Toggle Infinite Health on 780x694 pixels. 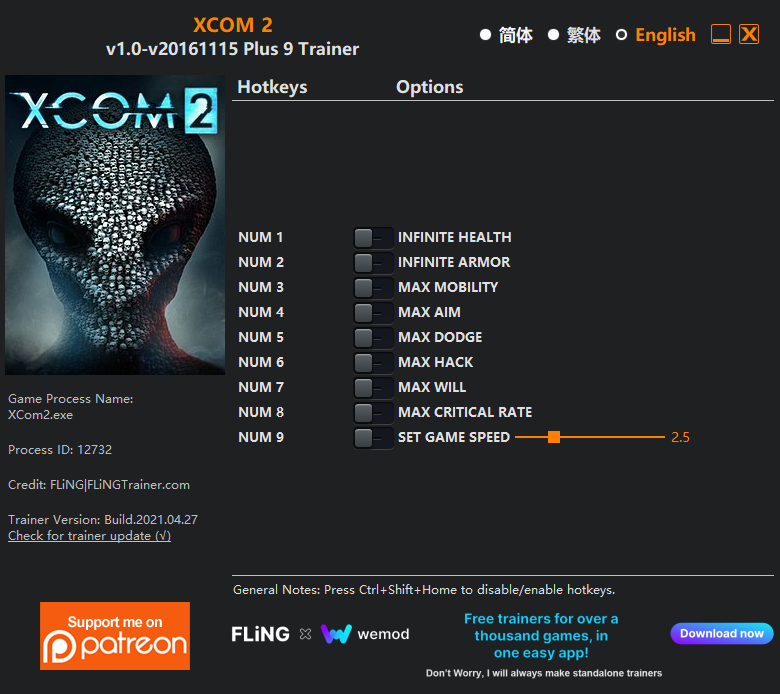tap(373, 238)
